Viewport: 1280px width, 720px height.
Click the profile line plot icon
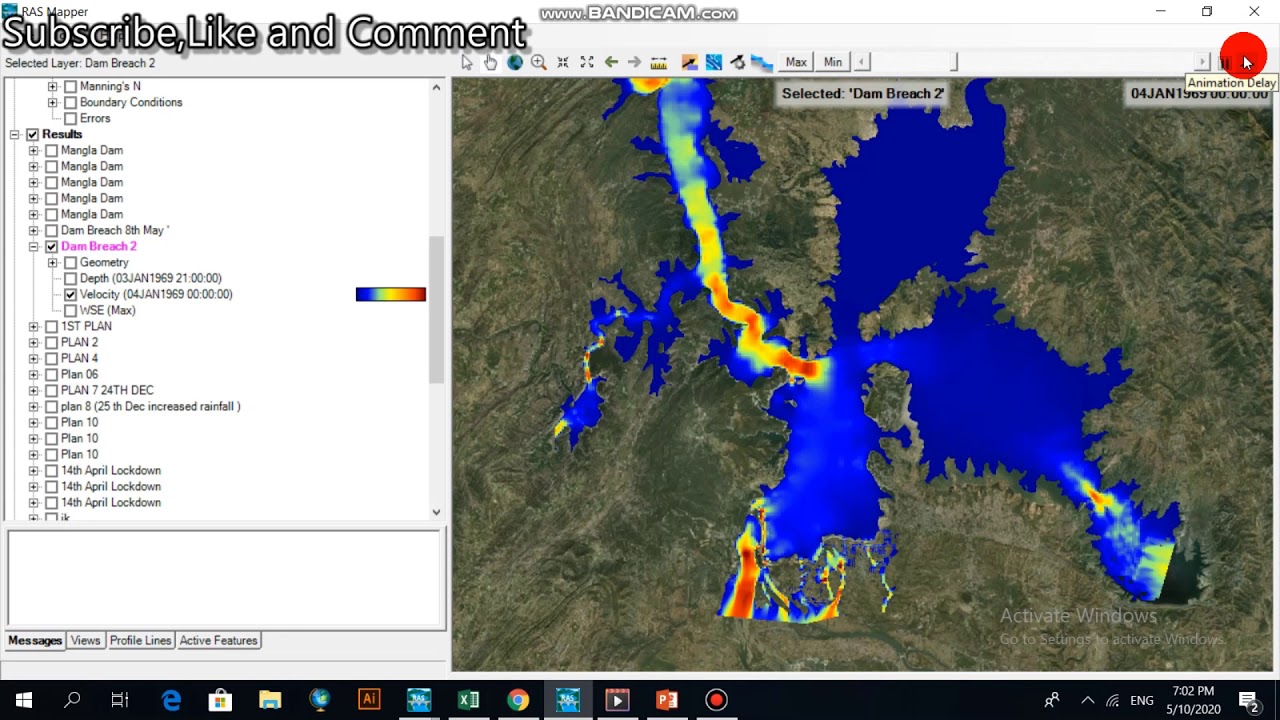(x=689, y=62)
